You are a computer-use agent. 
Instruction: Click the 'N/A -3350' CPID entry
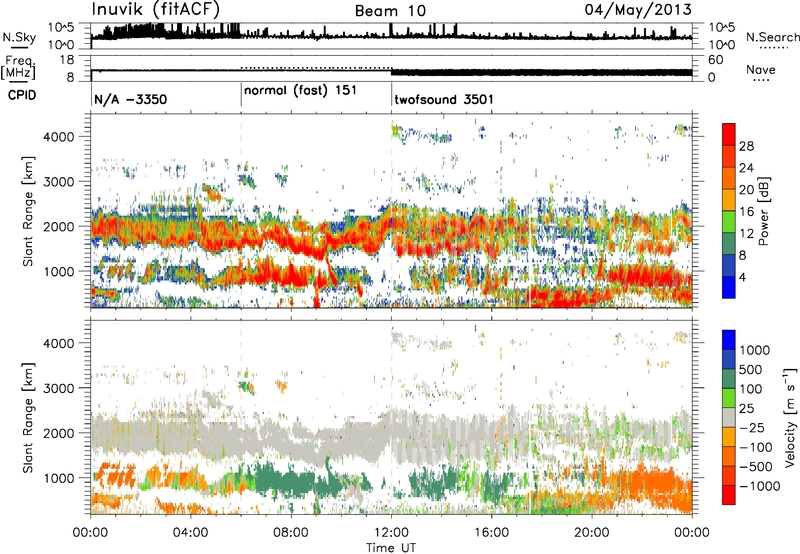pyautogui.click(x=131, y=99)
